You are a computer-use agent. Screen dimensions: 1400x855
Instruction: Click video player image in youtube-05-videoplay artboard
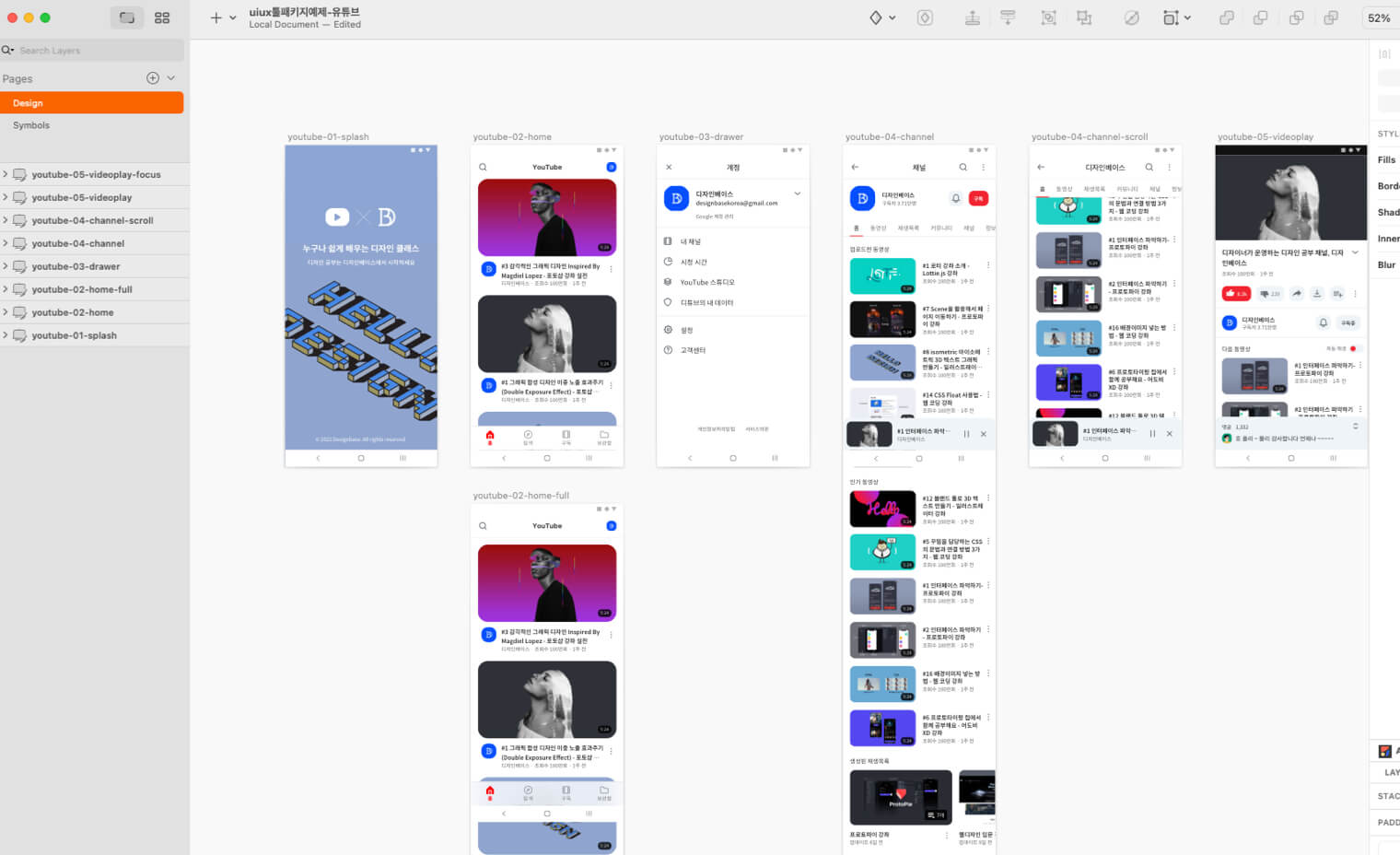pyautogui.click(x=1291, y=197)
